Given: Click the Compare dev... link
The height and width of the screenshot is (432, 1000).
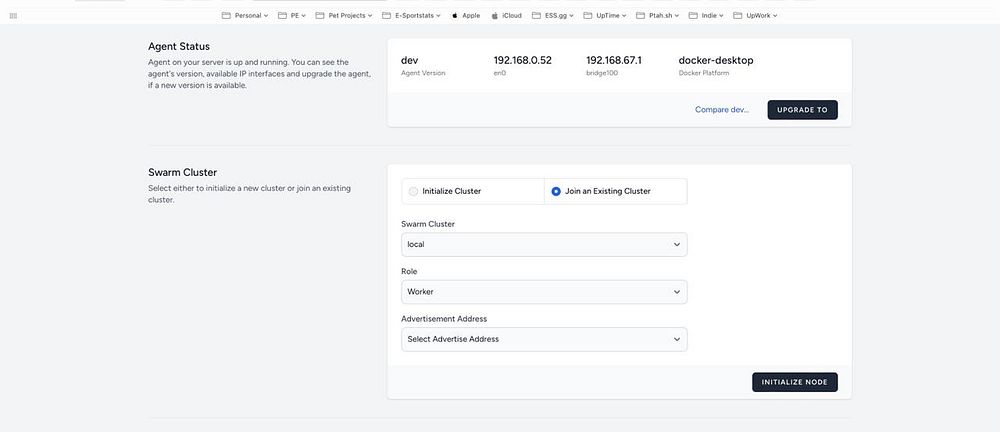Looking at the screenshot, I should (x=721, y=110).
